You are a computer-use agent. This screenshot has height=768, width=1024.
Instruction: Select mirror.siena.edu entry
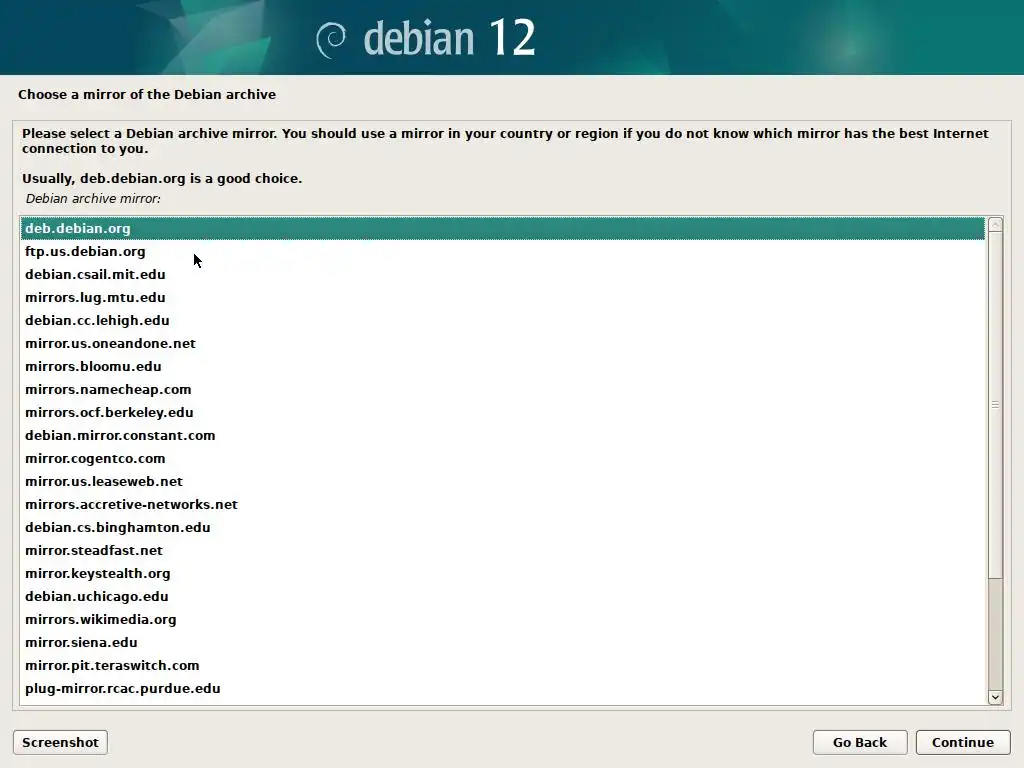(502, 642)
